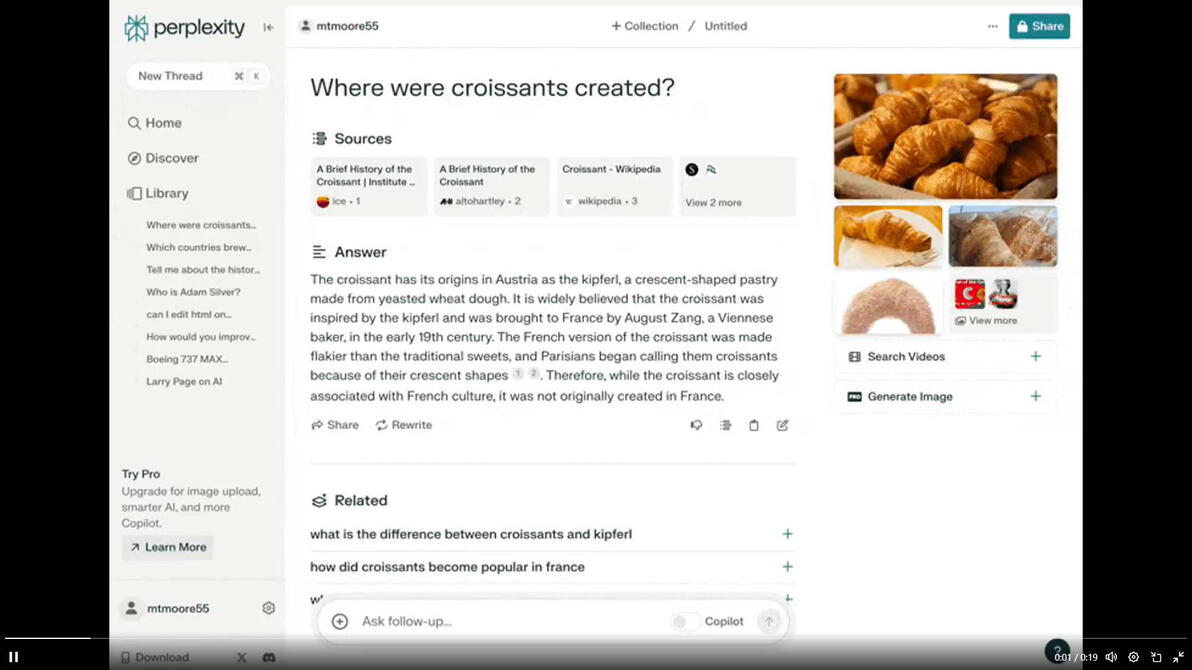Open the Discord icon link
Image resolution: width=1192 pixels, height=670 pixels.
(x=269, y=657)
